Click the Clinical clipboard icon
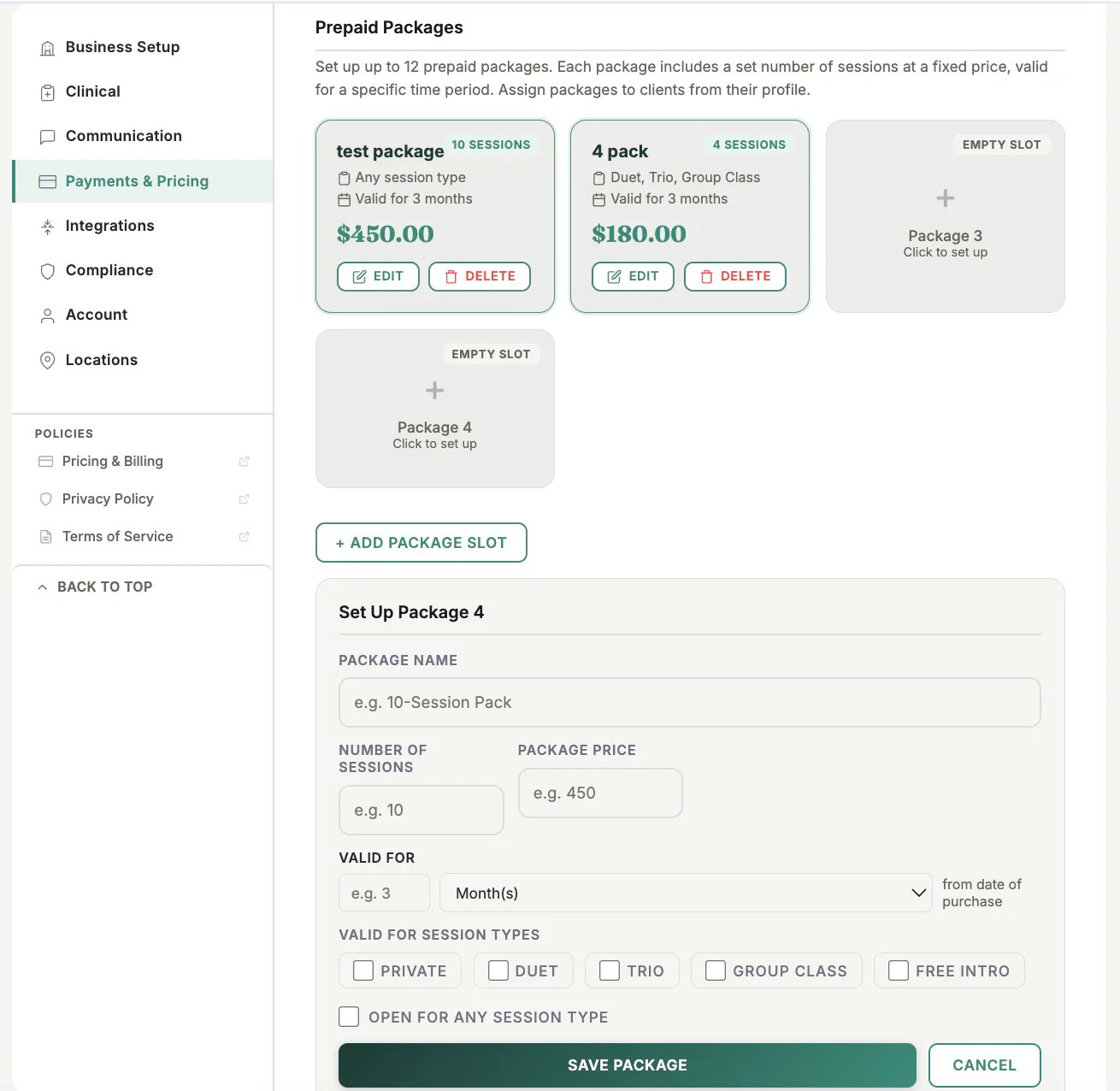 (x=48, y=92)
